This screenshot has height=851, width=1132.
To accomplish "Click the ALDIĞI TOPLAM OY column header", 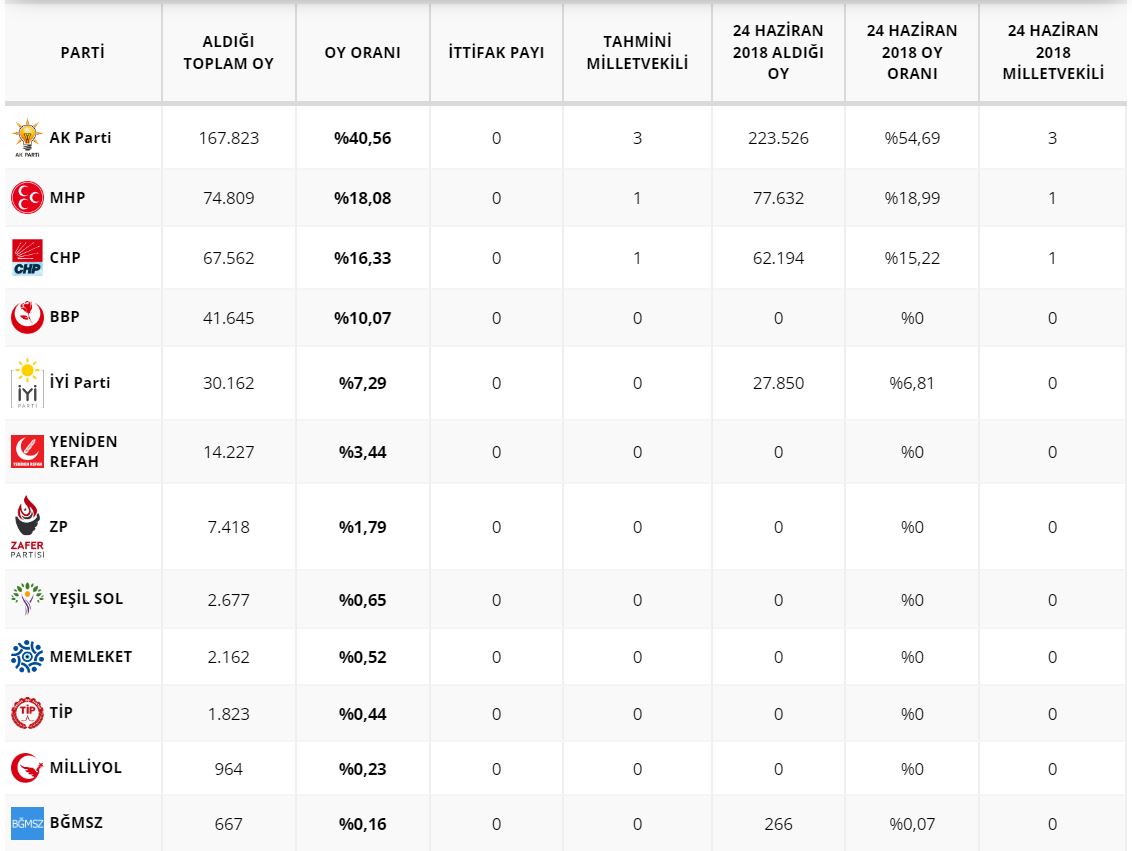I will (x=228, y=53).
